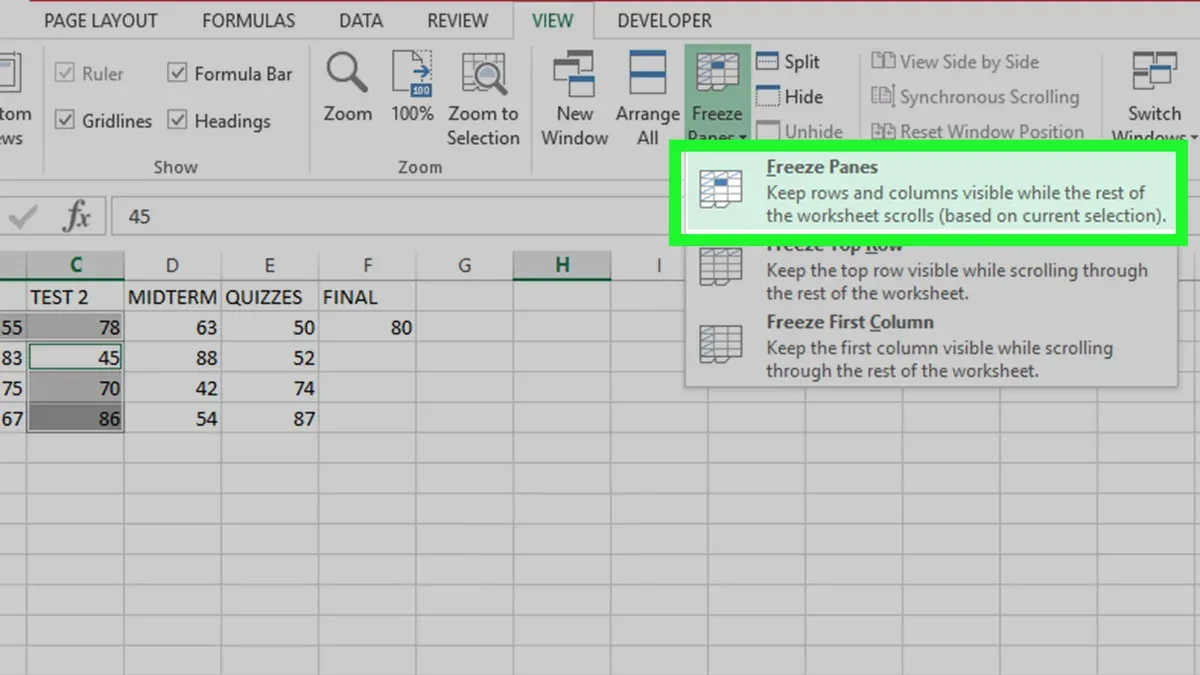
Task: Open a New Window
Action: click(x=575, y=100)
